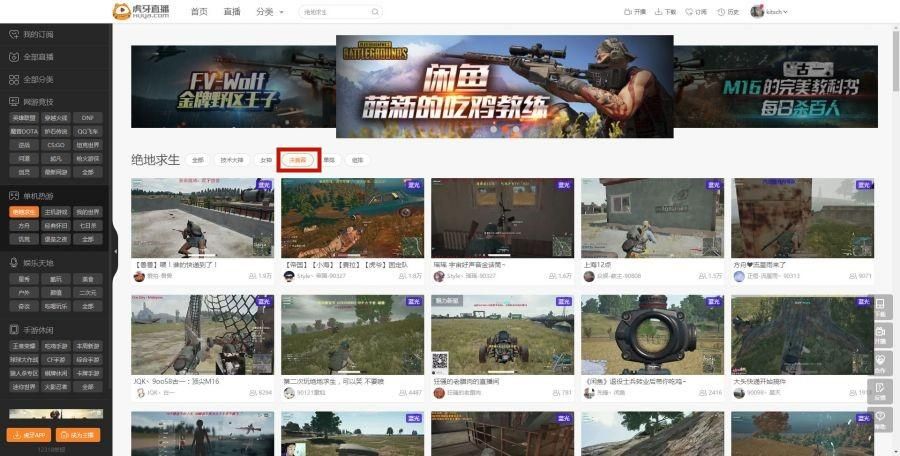
Task: Open the 王者荣耀 mobile game tag
Action: point(24,346)
